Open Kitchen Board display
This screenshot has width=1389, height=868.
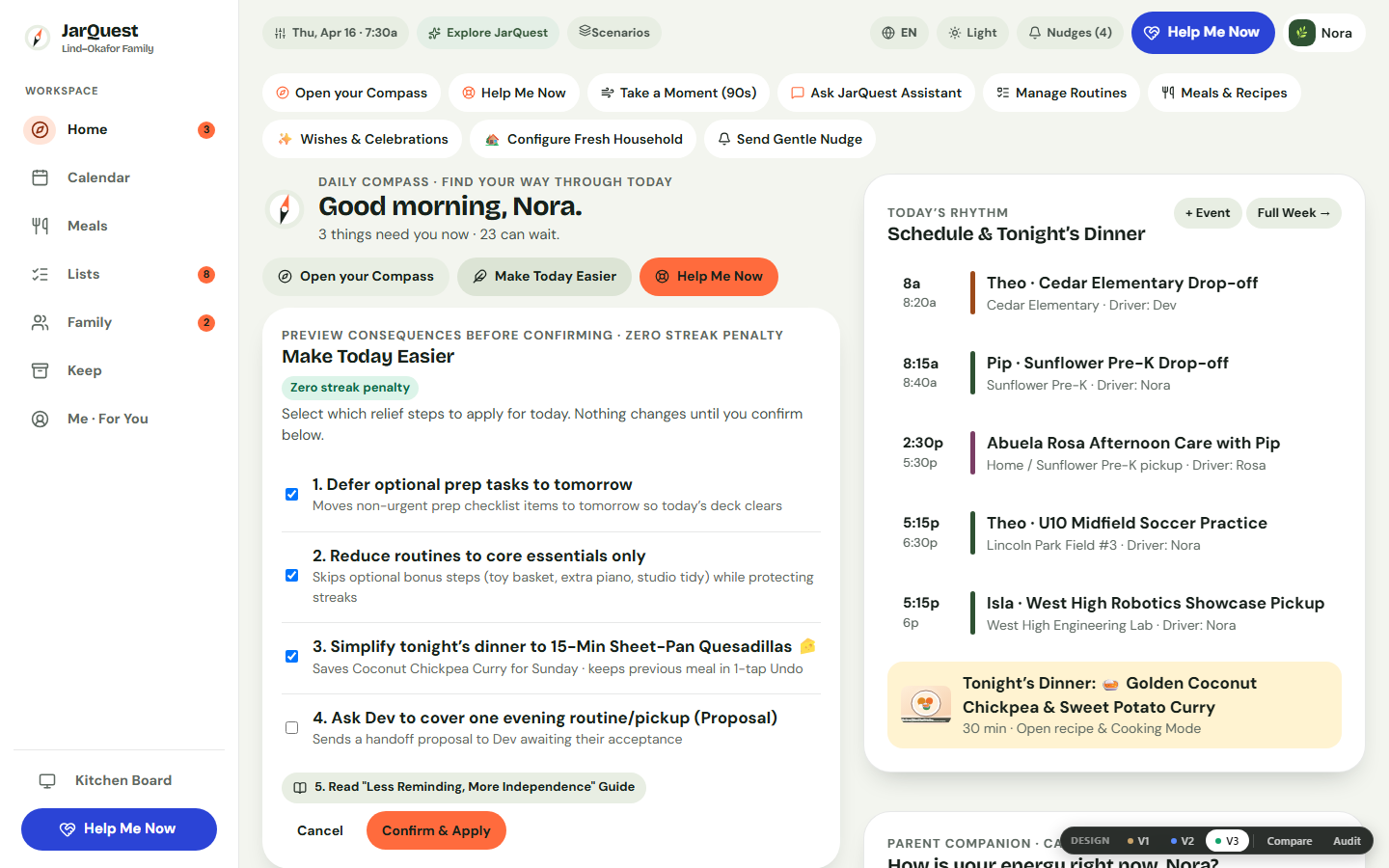(120, 780)
